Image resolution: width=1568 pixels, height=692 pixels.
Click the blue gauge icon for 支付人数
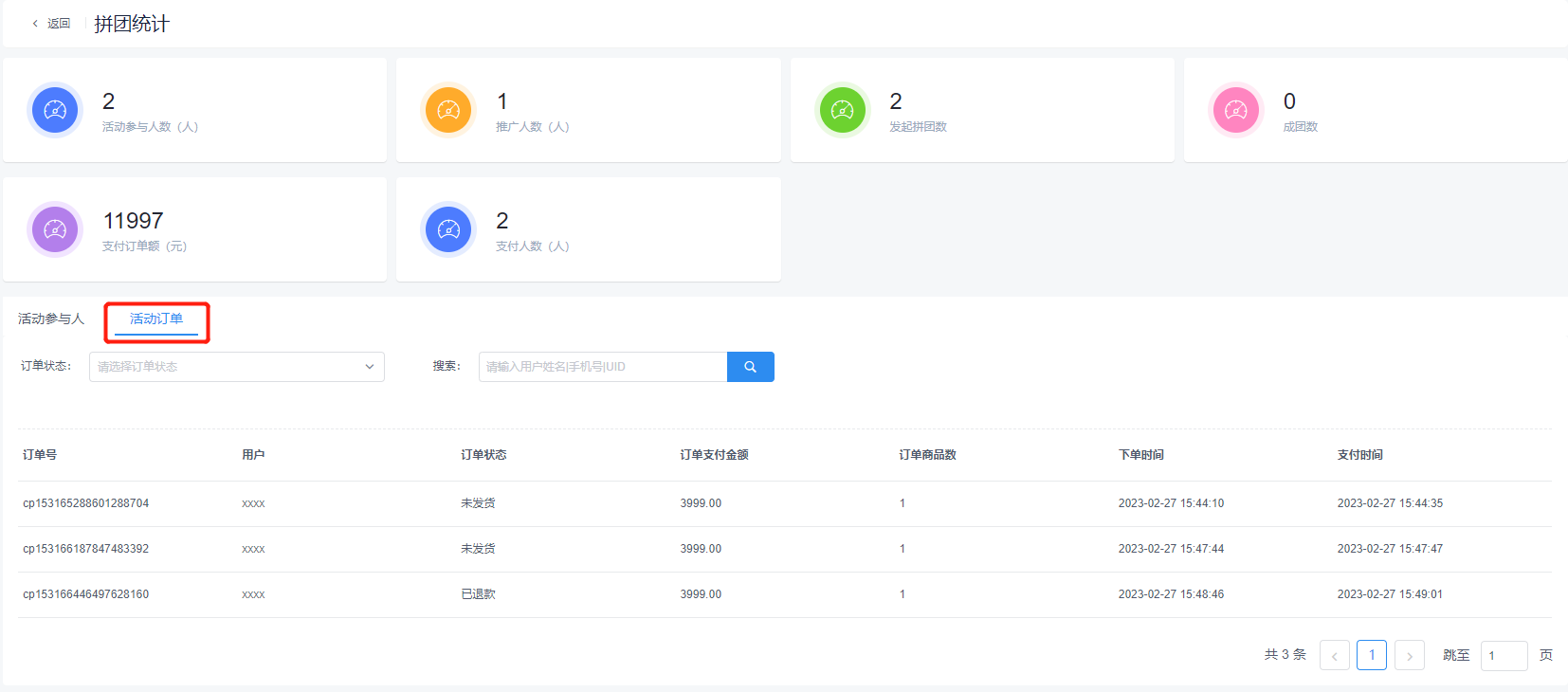pos(448,229)
